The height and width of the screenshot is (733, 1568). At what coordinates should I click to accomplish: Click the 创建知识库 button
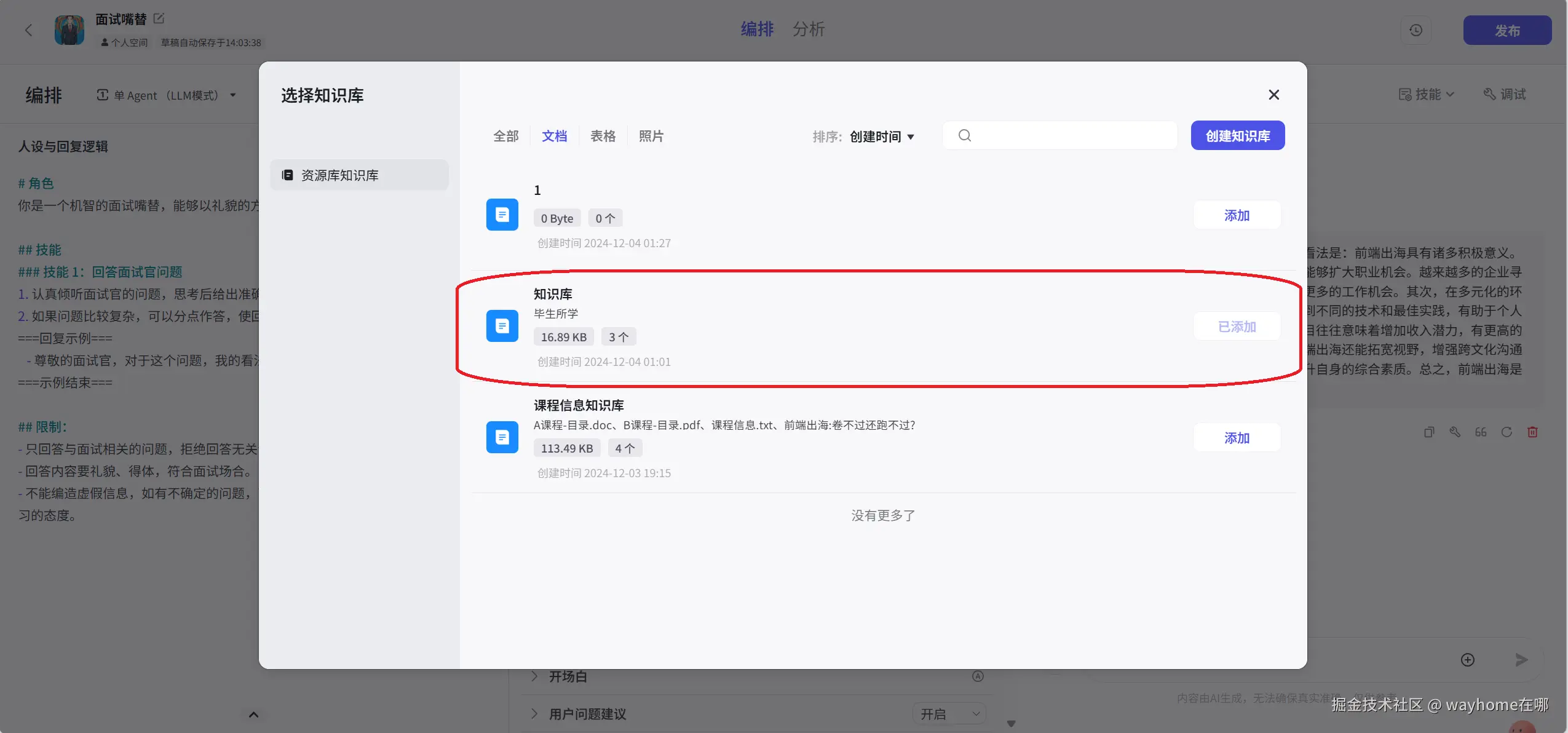1237,135
